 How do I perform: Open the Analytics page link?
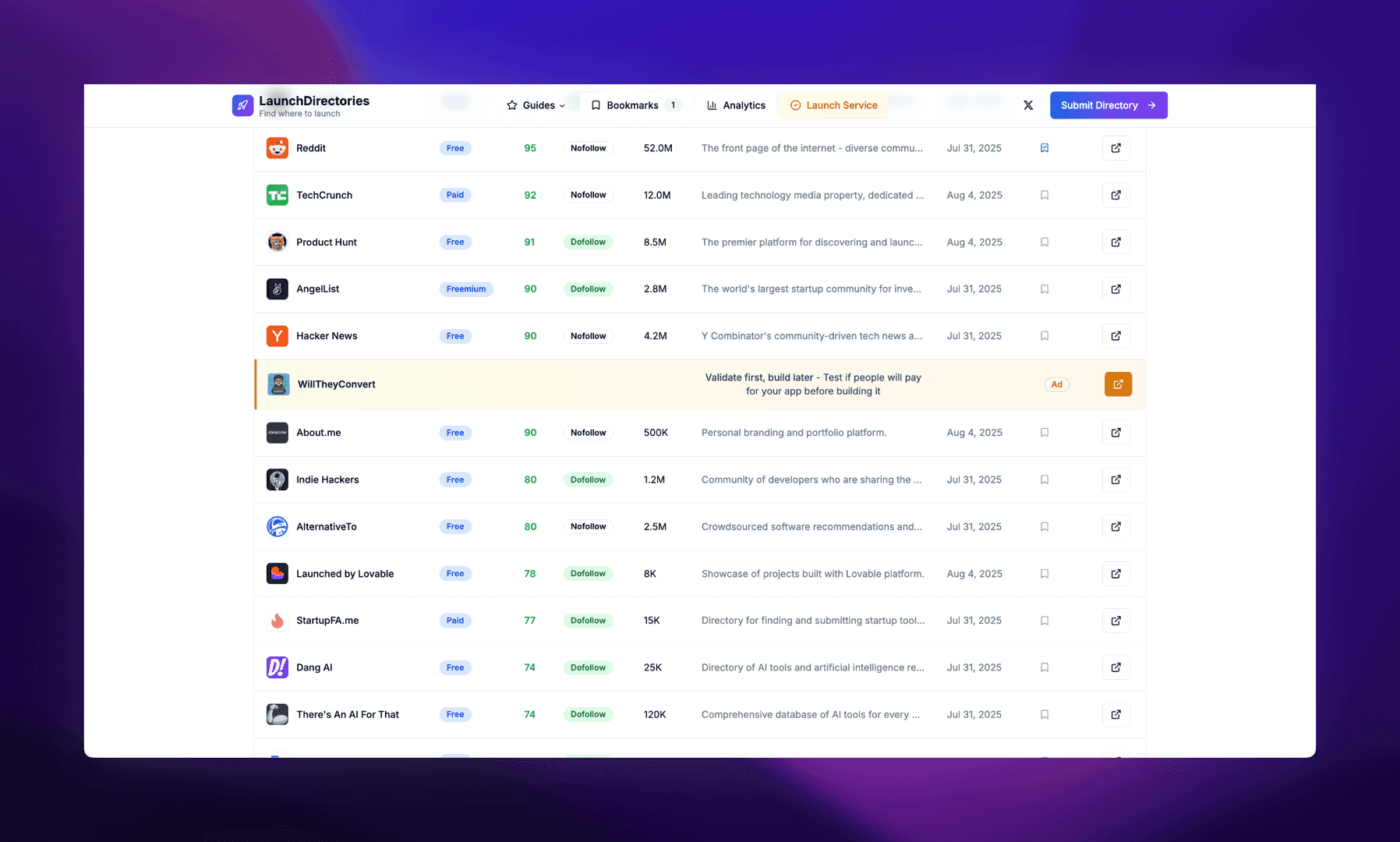735,105
